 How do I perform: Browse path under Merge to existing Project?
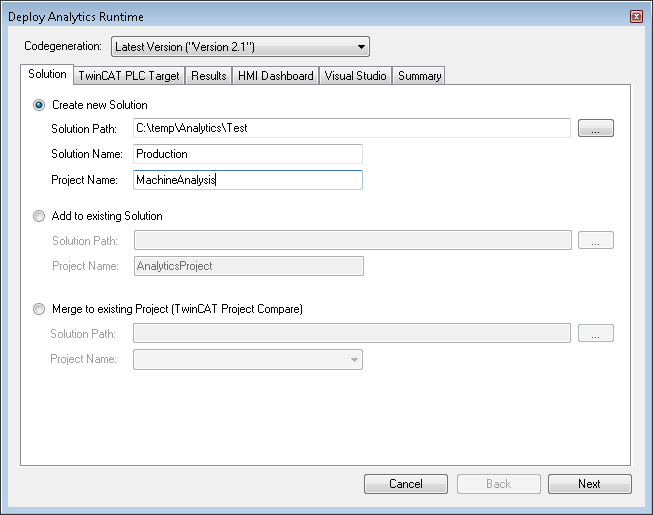tap(596, 333)
